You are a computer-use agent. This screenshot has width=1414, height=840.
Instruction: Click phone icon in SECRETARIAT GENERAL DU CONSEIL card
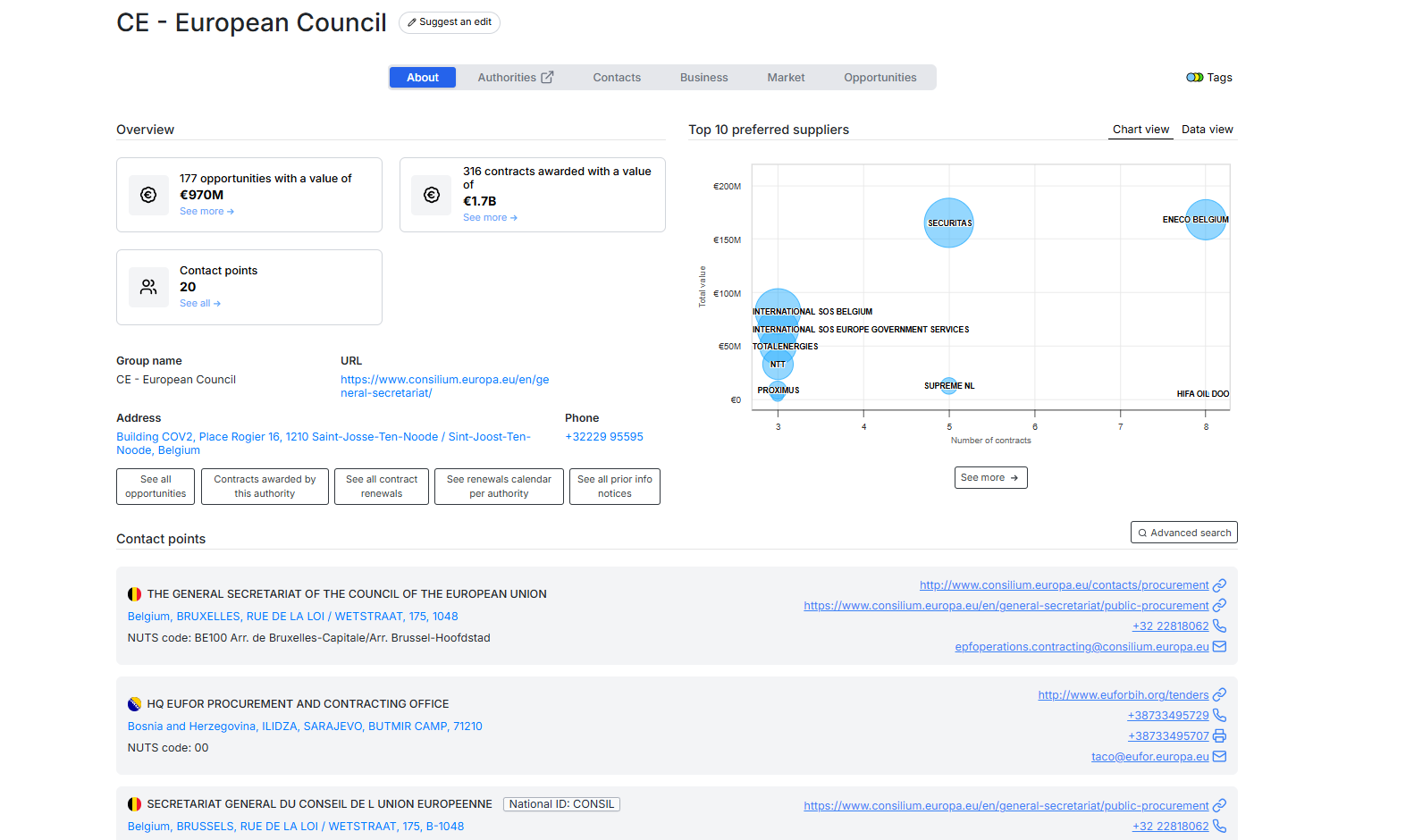click(x=1219, y=827)
